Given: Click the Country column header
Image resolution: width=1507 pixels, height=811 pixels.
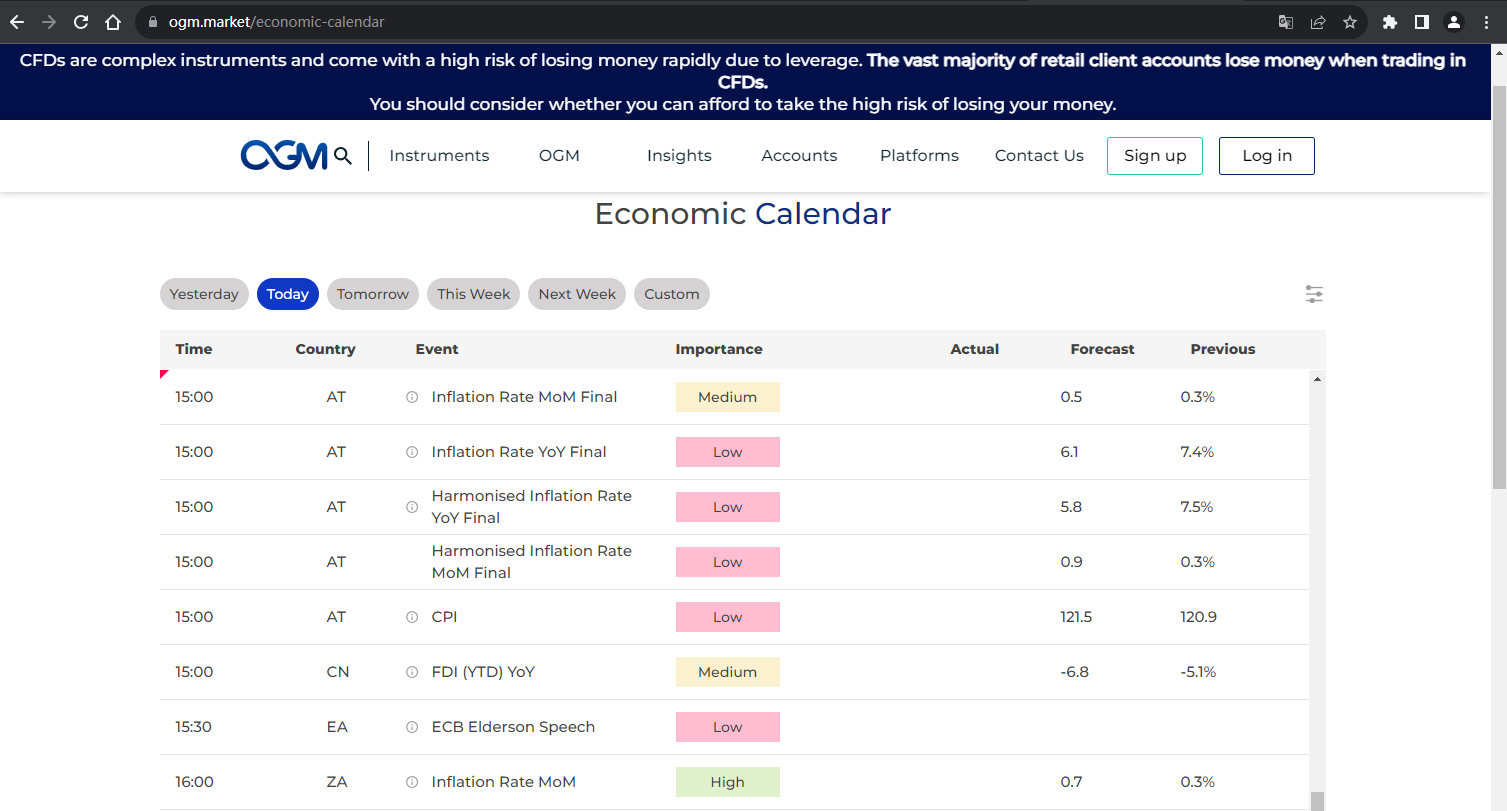Looking at the screenshot, I should coord(325,349).
